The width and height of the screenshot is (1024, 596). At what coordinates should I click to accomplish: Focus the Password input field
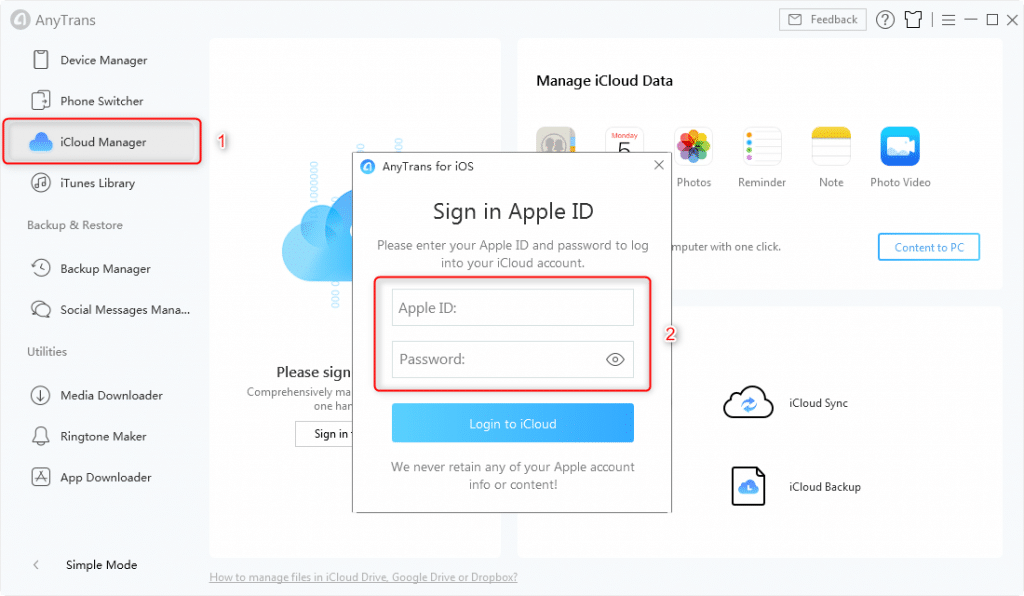(x=513, y=359)
